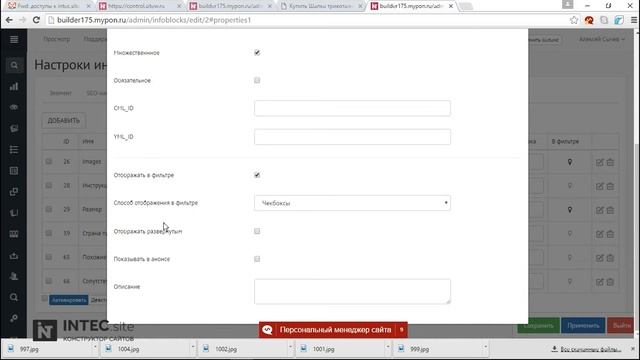
Task: Open the Просмотр menu item in the page header
Action: coord(57,39)
